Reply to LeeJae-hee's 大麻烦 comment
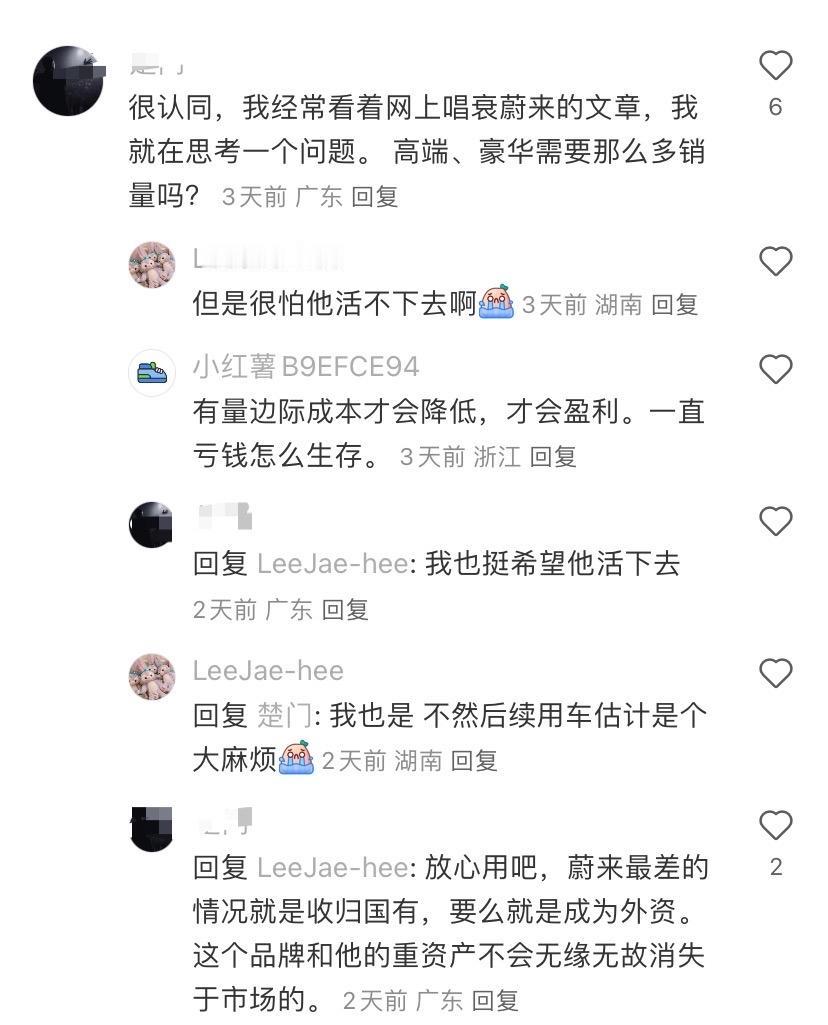The image size is (828, 1025). pyautogui.click(x=474, y=761)
